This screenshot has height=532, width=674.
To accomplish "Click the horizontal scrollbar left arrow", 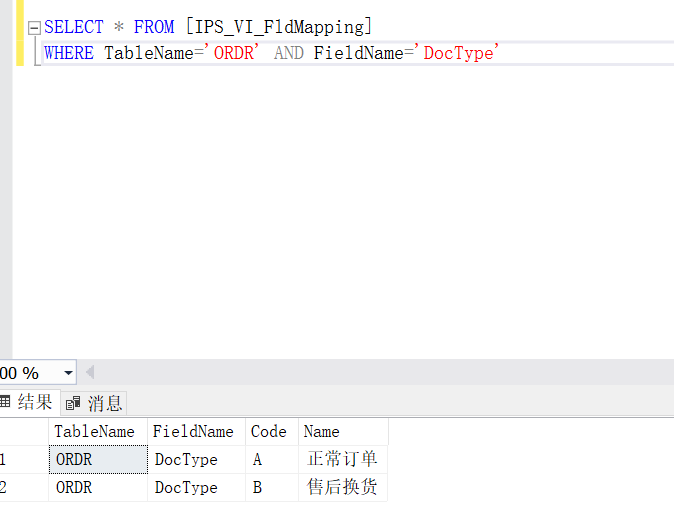I will (90, 372).
